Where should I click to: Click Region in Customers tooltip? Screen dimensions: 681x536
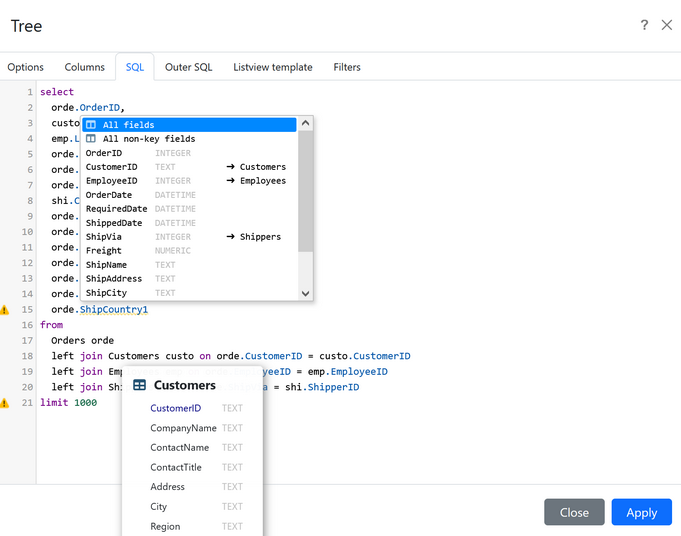[x=165, y=526]
